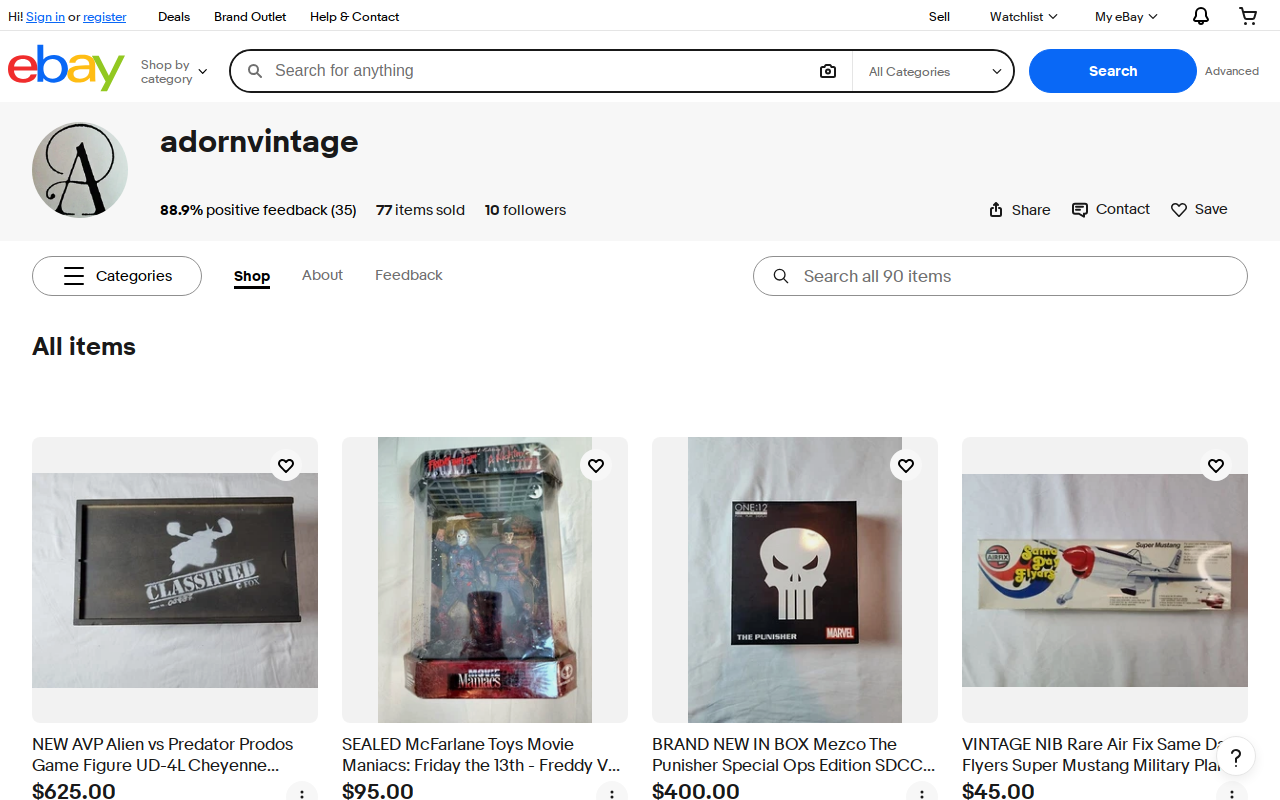
Task: Click the adornvintage store name heading
Action: pos(259,142)
